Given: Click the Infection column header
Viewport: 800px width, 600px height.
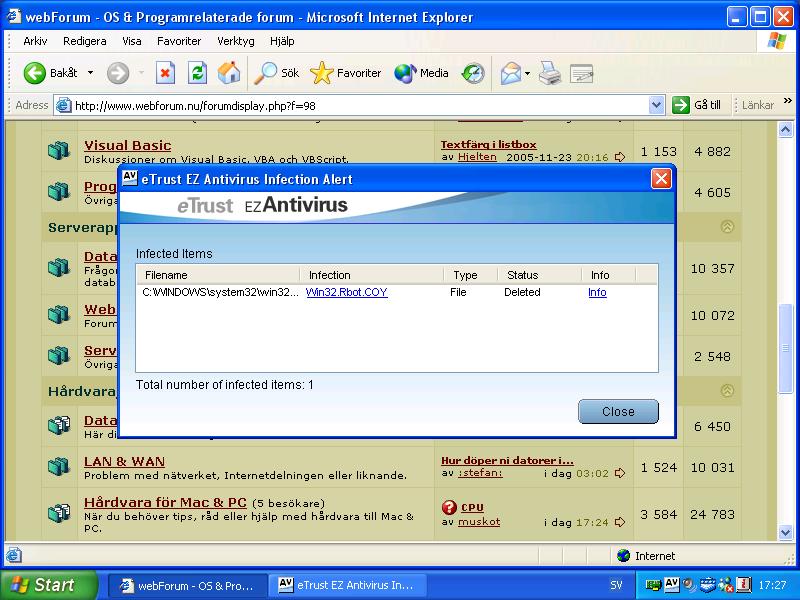Looking at the screenshot, I should (x=371, y=275).
